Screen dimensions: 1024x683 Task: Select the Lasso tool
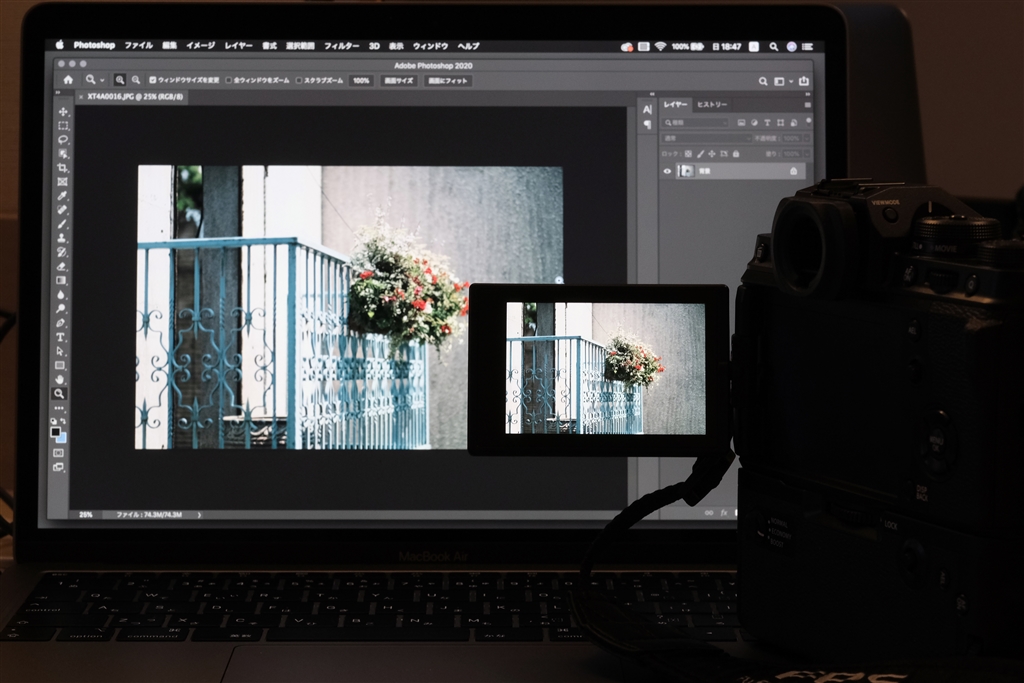[x=61, y=138]
